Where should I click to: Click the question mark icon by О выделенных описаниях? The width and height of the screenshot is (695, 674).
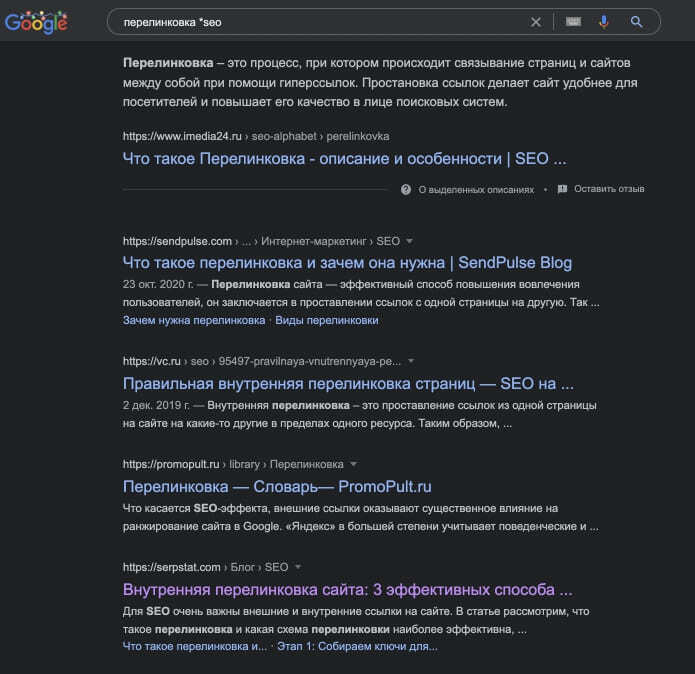point(406,190)
